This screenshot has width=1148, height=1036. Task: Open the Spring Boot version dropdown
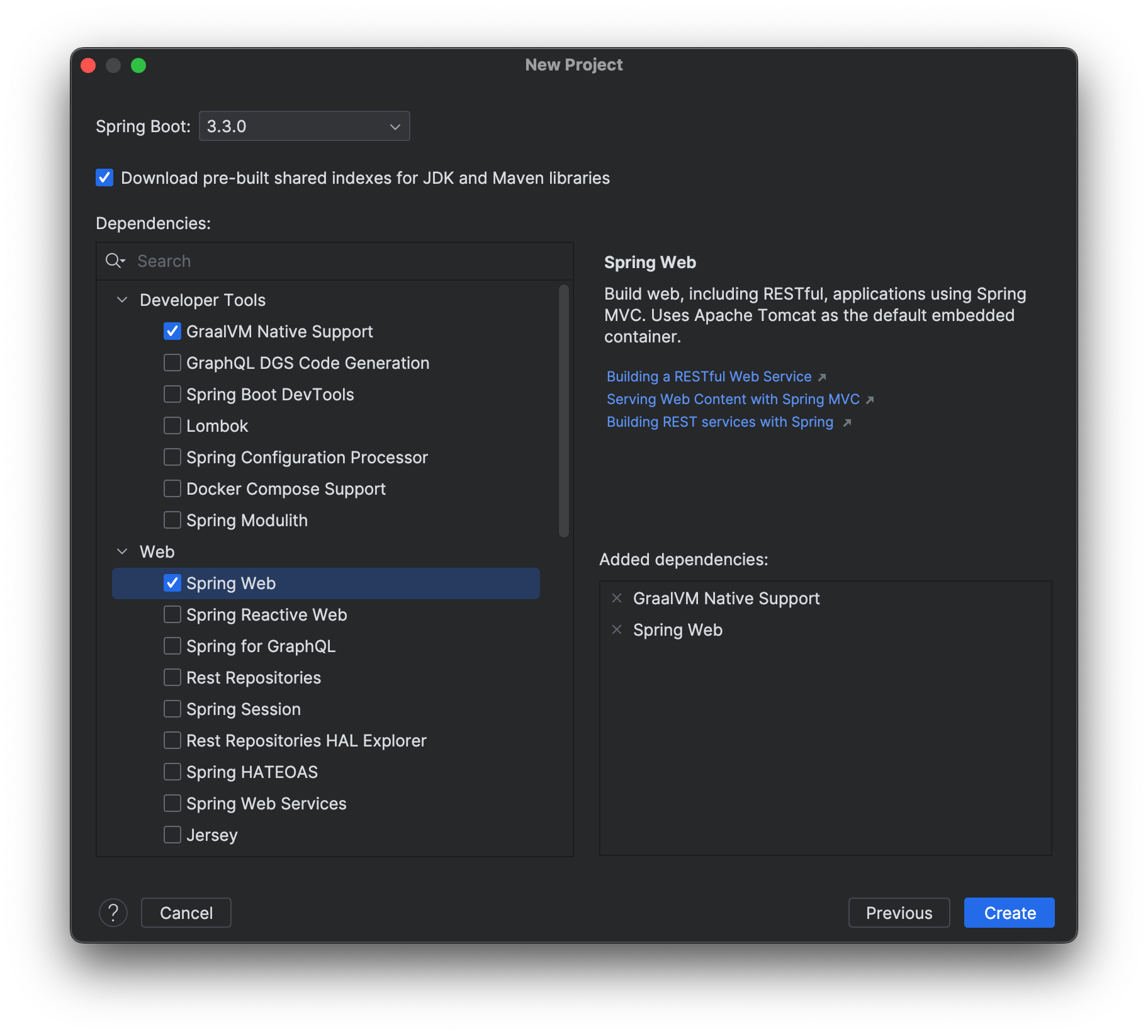pyautogui.click(x=304, y=126)
